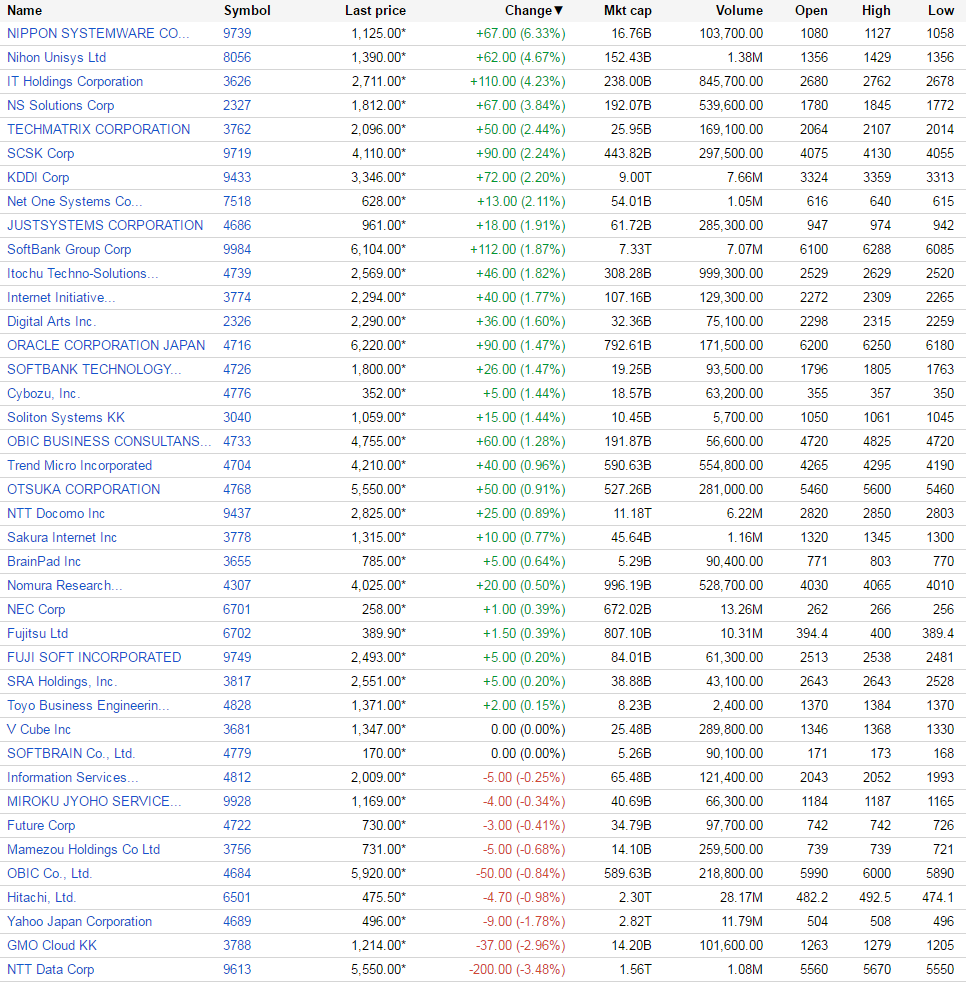Open SoftBank Group Corp link

point(69,250)
